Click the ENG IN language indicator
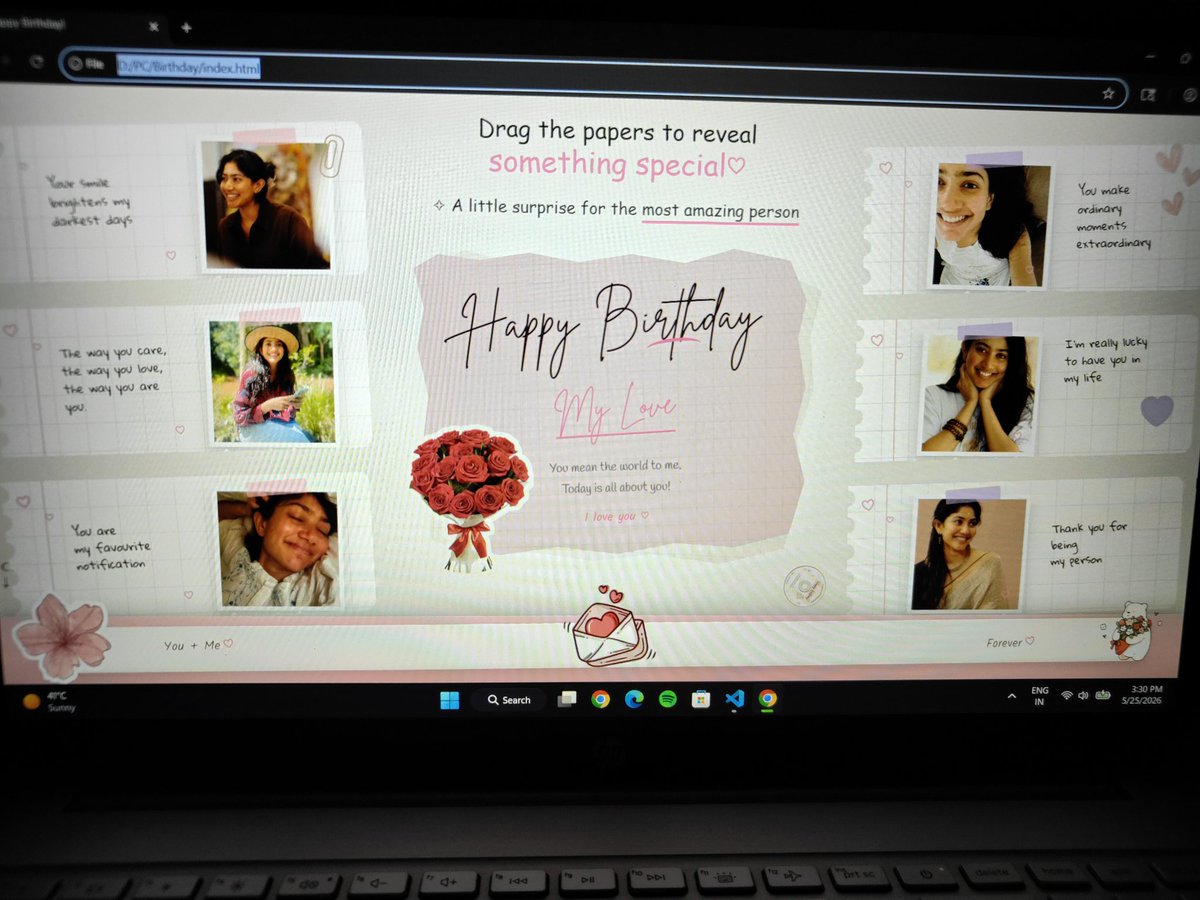The height and width of the screenshot is (900, 1200). 1040,695
